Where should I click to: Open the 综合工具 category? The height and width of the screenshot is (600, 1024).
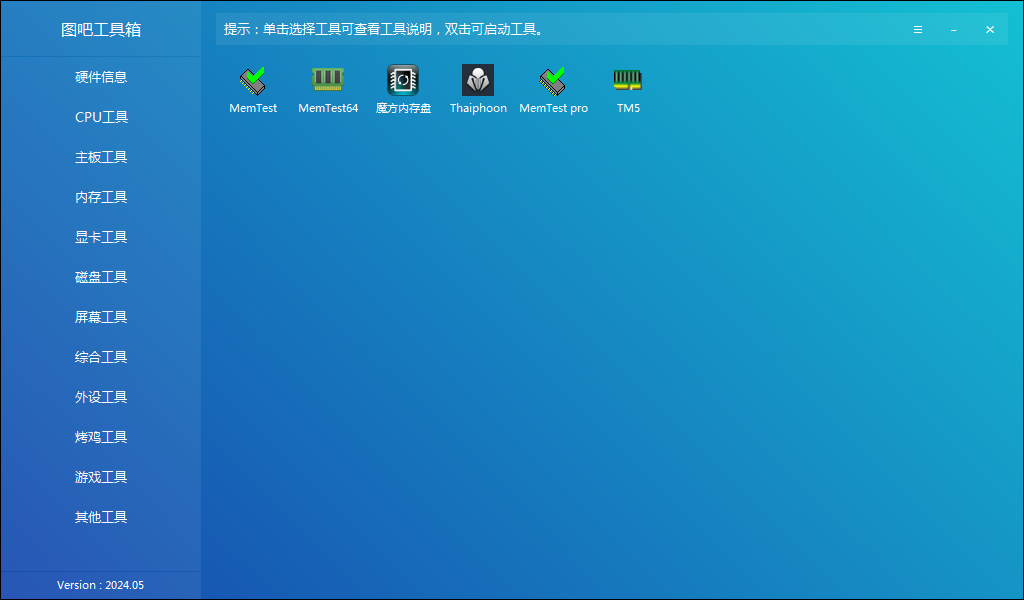tap(101, 357)
